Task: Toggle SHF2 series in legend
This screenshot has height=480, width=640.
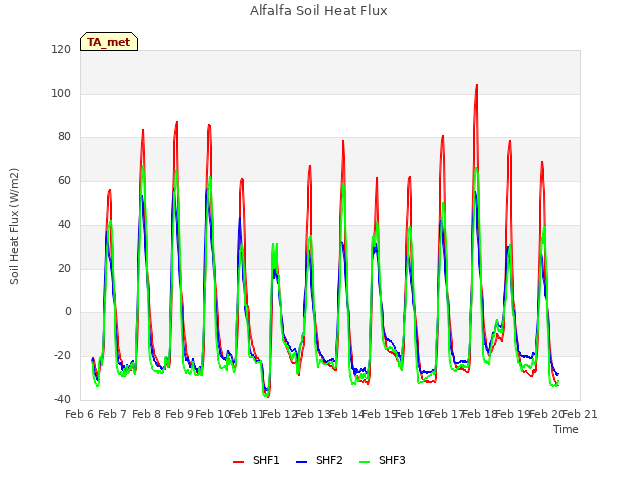Action: pyautogui.click(x=319, y=460)
